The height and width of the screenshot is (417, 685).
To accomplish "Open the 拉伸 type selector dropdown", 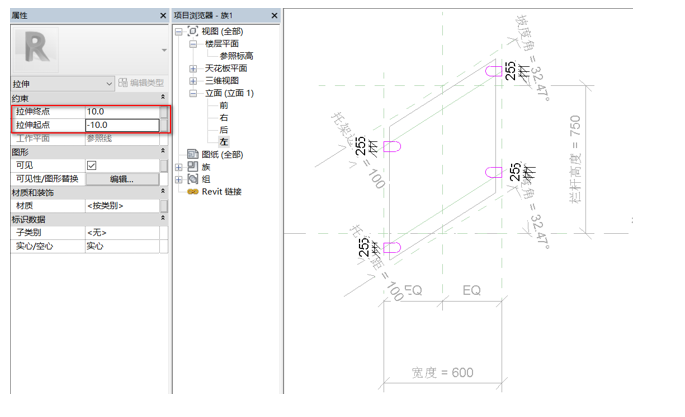I will point(63,83).
